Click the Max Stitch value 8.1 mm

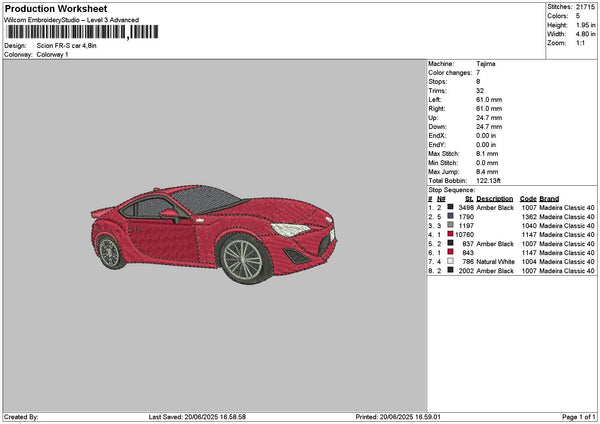[487, 154]
